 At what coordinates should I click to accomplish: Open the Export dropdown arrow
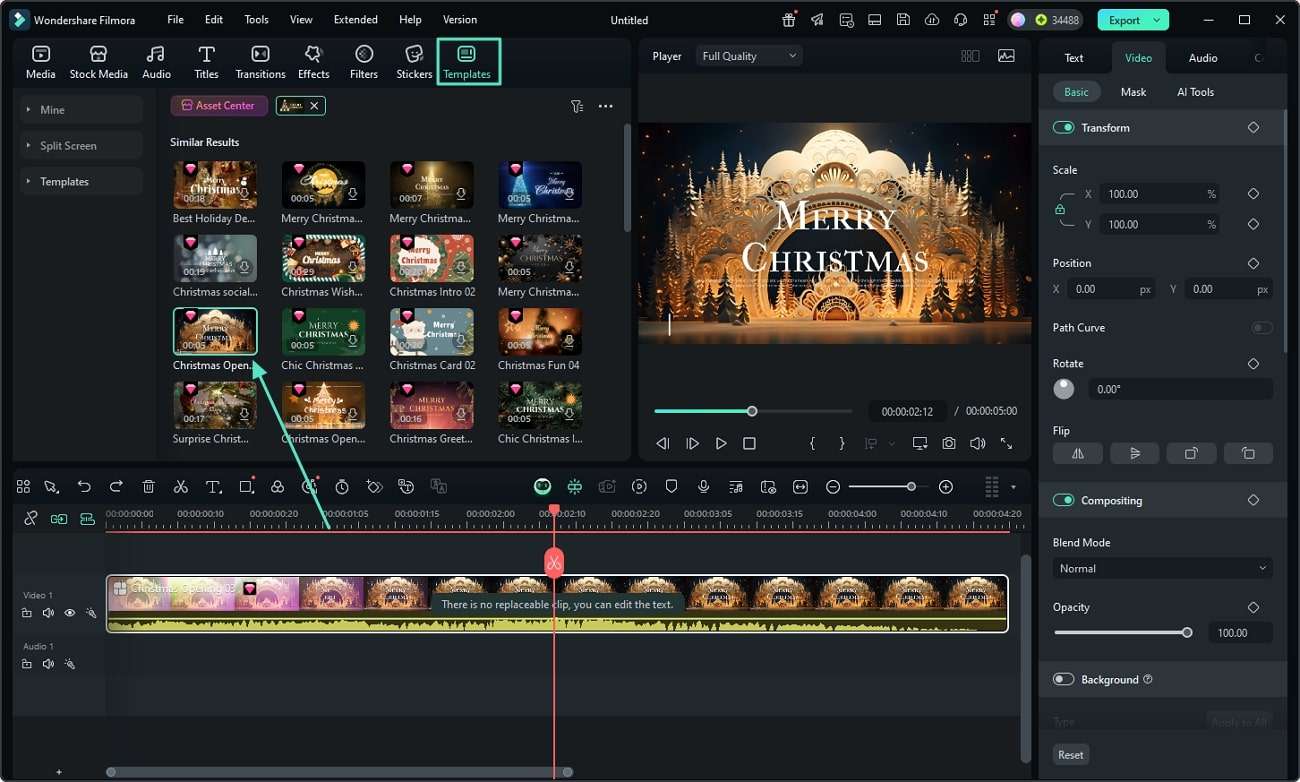click(1158, 20)
